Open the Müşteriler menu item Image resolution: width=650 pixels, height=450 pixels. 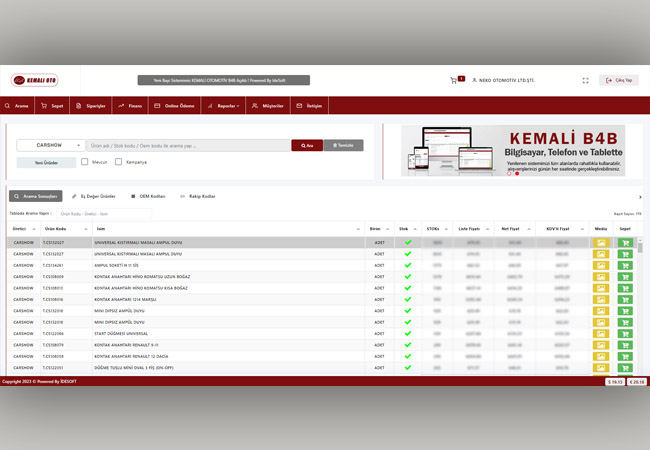coord(268,106)
